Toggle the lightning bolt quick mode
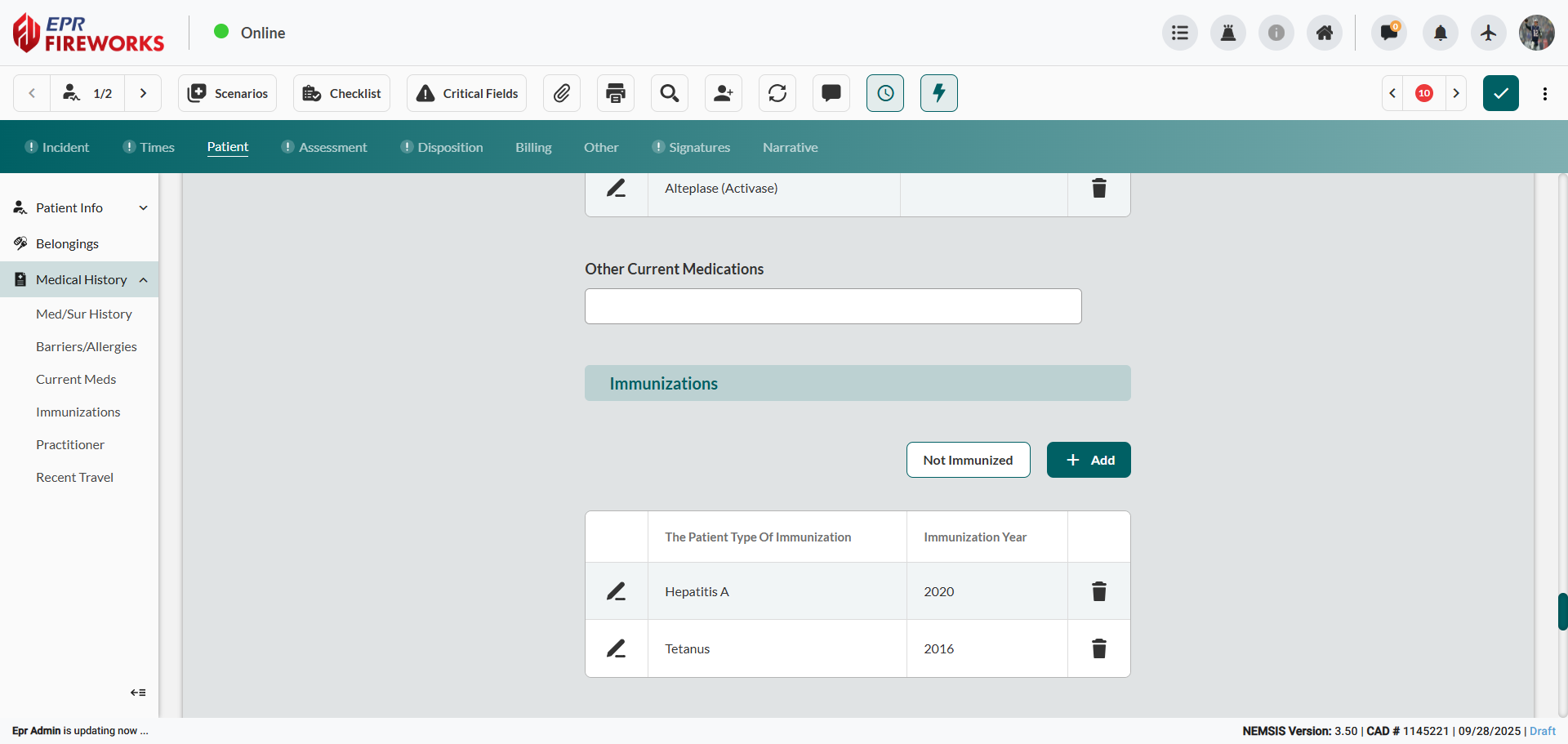Image resolution: width=1568 pixels, height=744 pixels. point(939,93)
